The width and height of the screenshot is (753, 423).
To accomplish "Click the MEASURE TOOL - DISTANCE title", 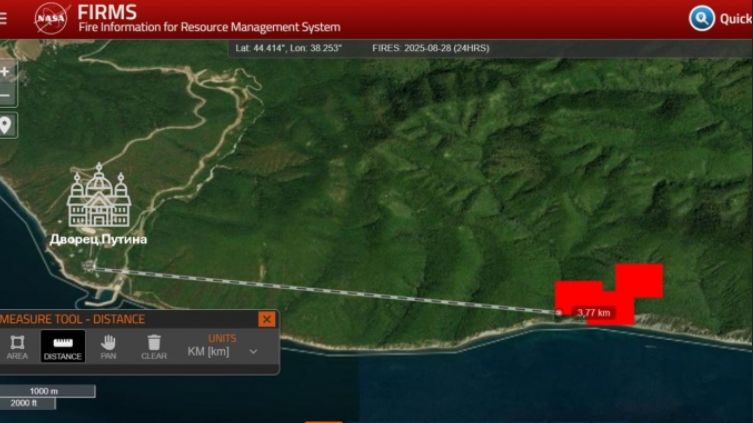I will click(x=72, y=319).
